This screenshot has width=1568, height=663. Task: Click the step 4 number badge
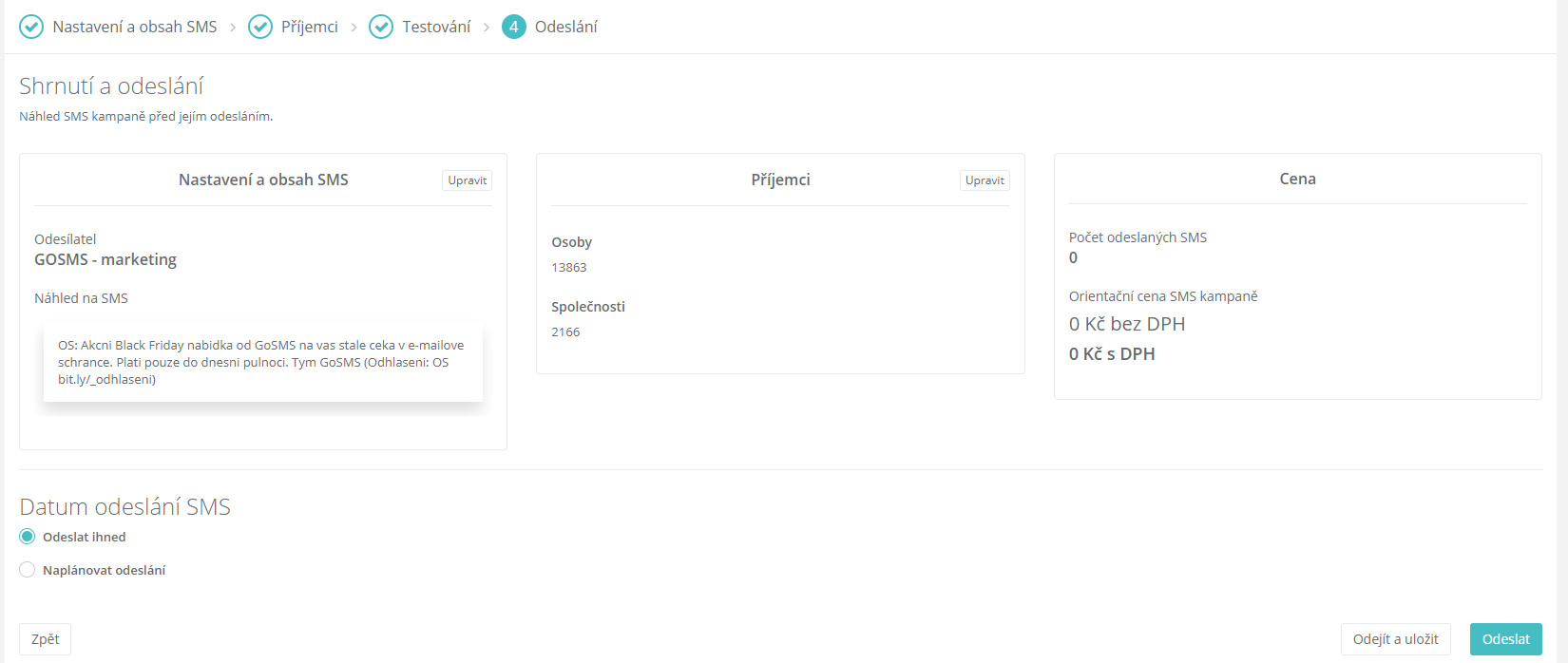coord(514,27)
